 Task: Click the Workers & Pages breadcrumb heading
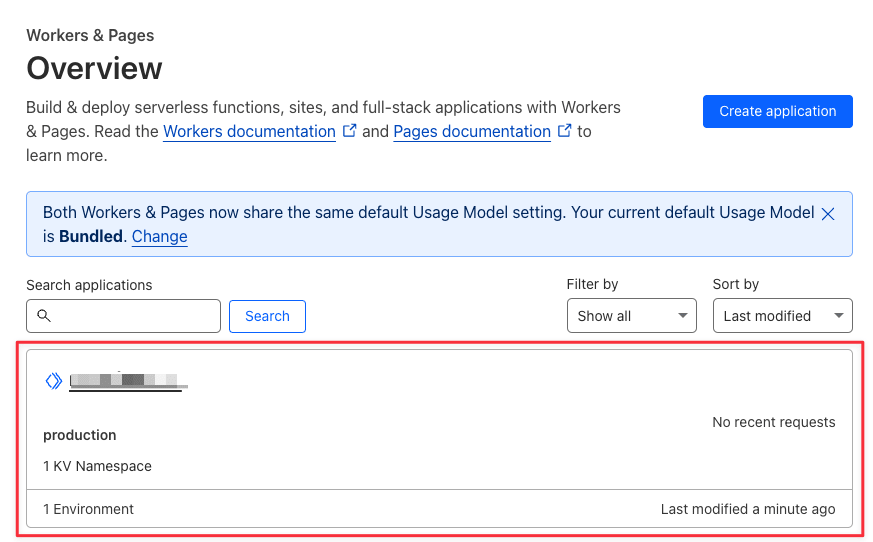tap(90, 35)
